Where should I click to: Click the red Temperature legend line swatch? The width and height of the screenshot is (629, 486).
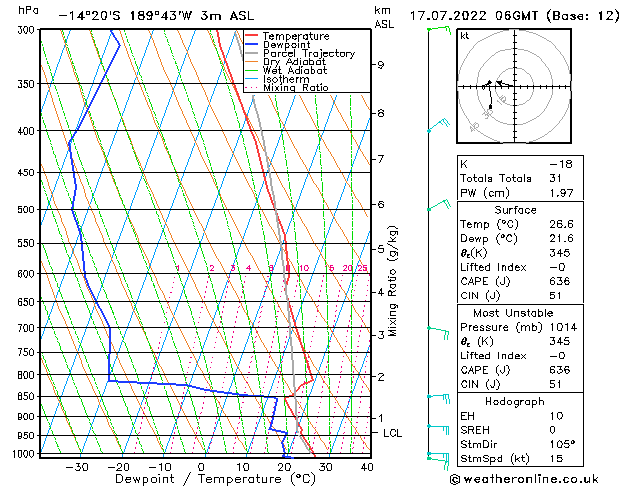tap(252, 36)
